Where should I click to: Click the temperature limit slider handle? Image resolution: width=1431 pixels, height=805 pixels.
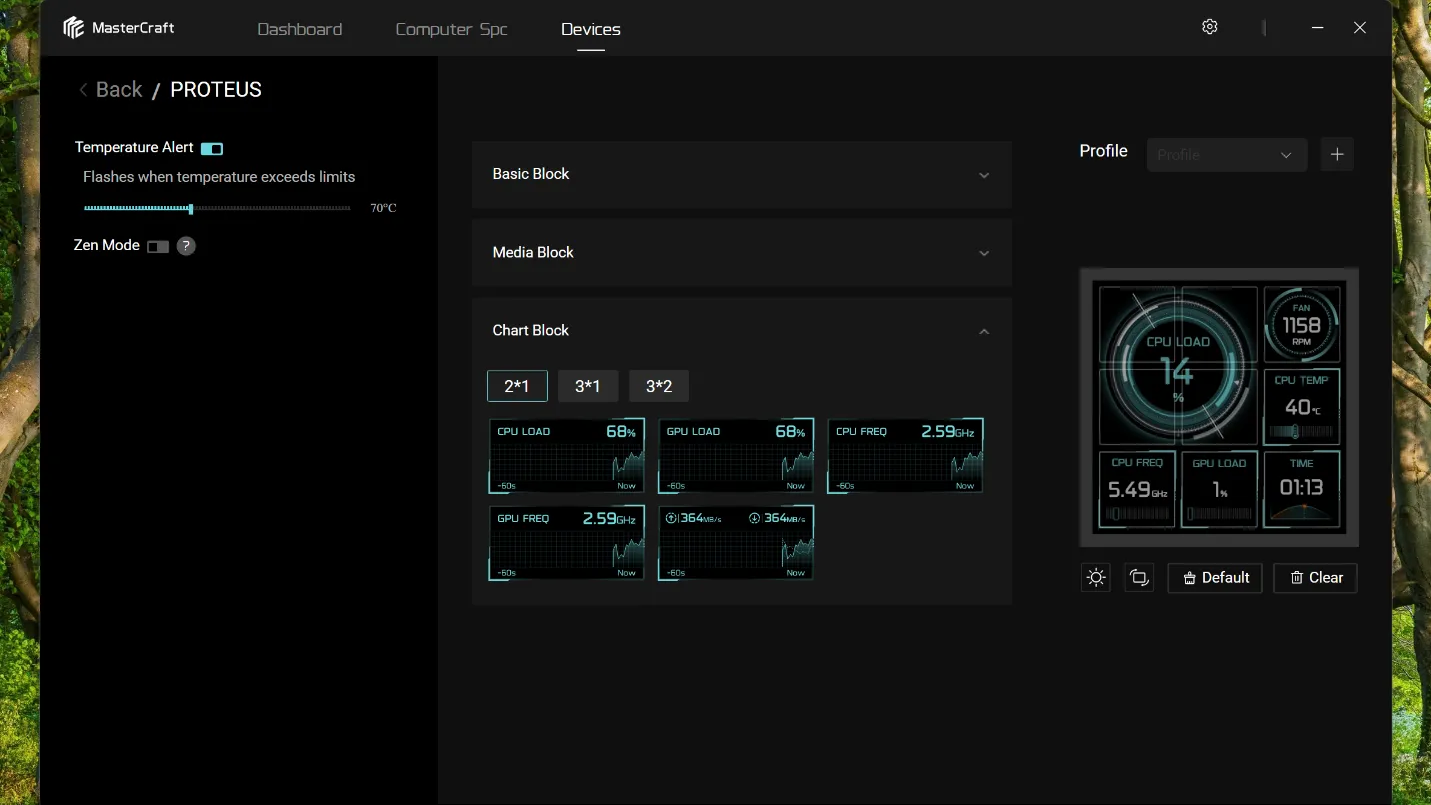191,208
